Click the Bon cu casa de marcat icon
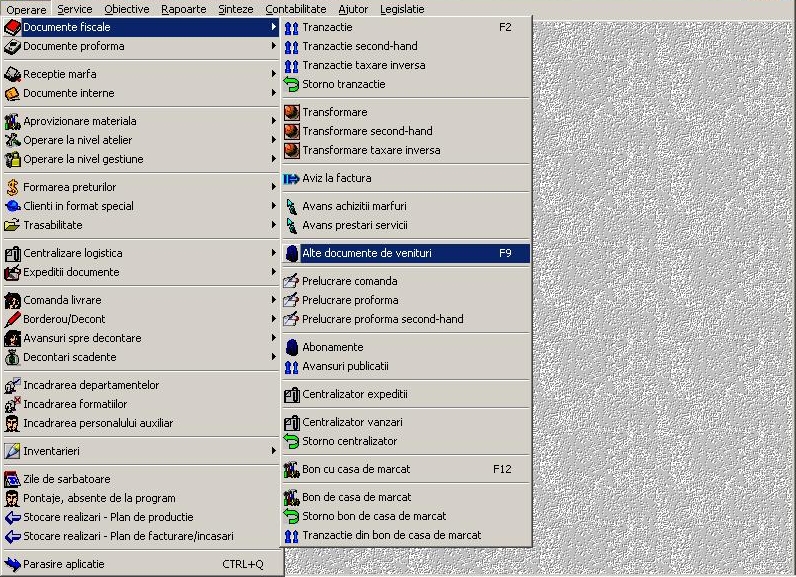Viewport: 796px width, 577px height. [292, 470]
